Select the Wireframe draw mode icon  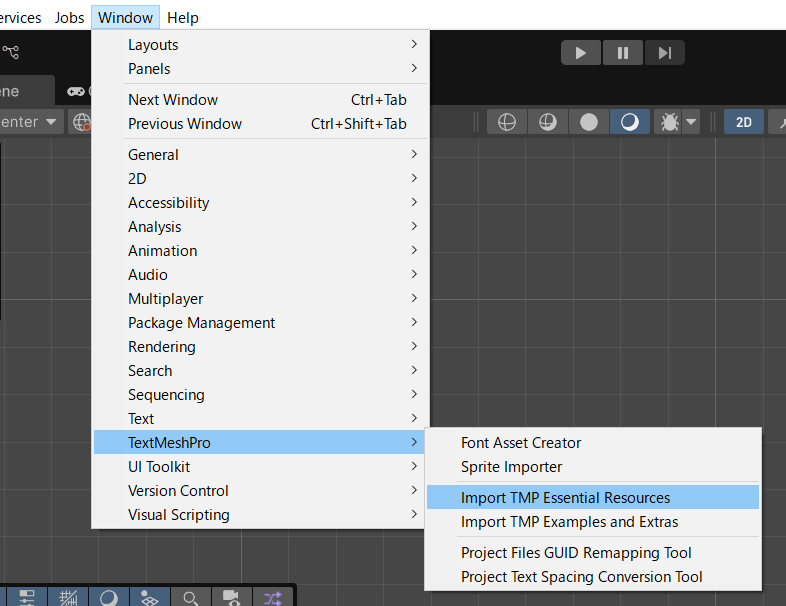[507, 122]
